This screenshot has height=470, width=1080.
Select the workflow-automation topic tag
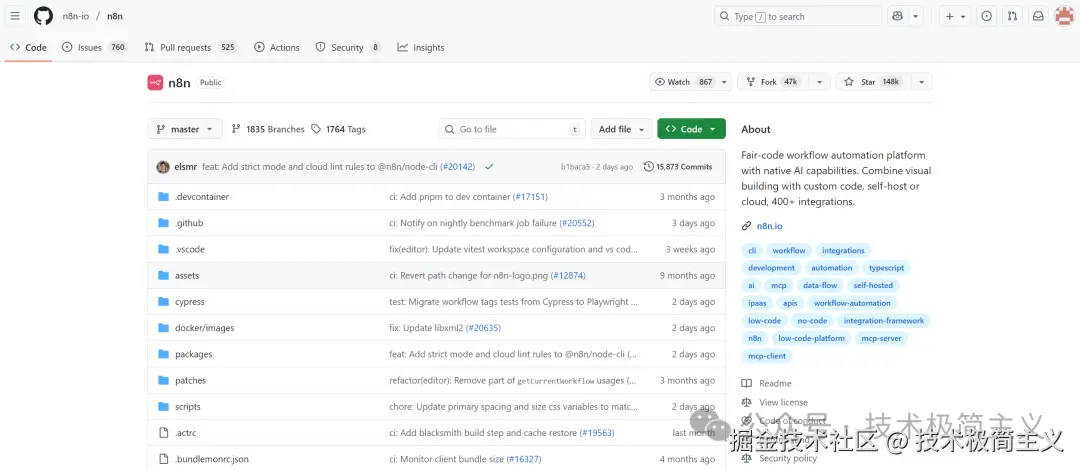click(852, 303)
